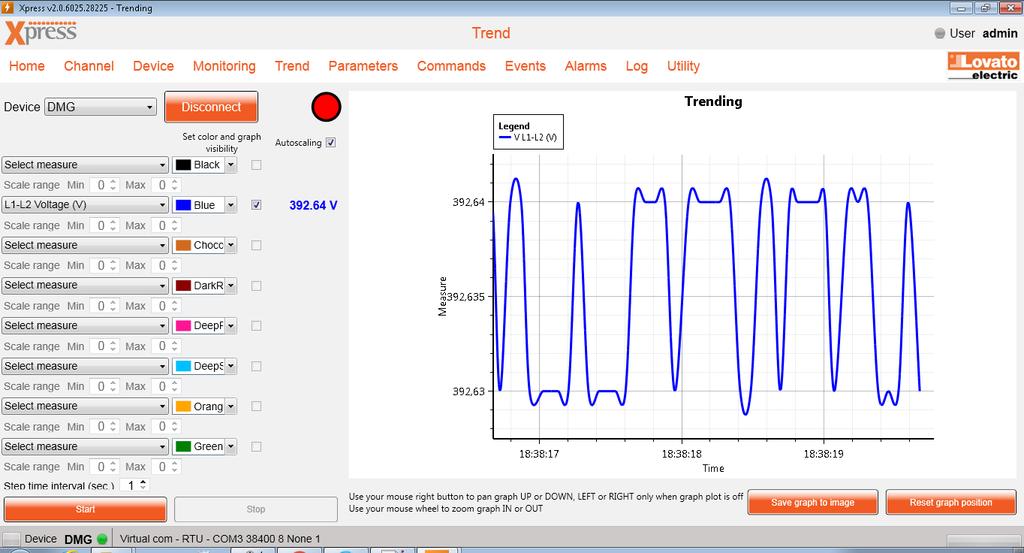The image size is (1024, 553).
Task: Open the Utility menu
Action: pyautogui.click(x=683, y=66)
